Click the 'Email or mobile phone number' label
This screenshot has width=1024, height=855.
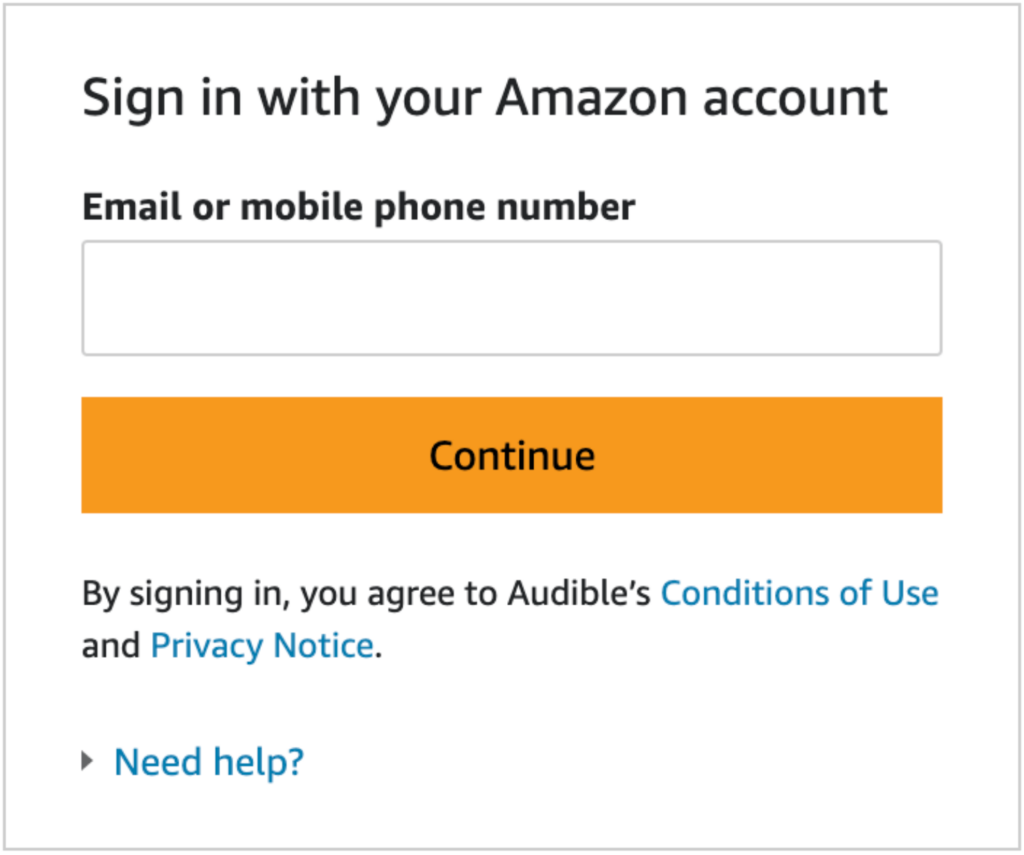(358, 207)
